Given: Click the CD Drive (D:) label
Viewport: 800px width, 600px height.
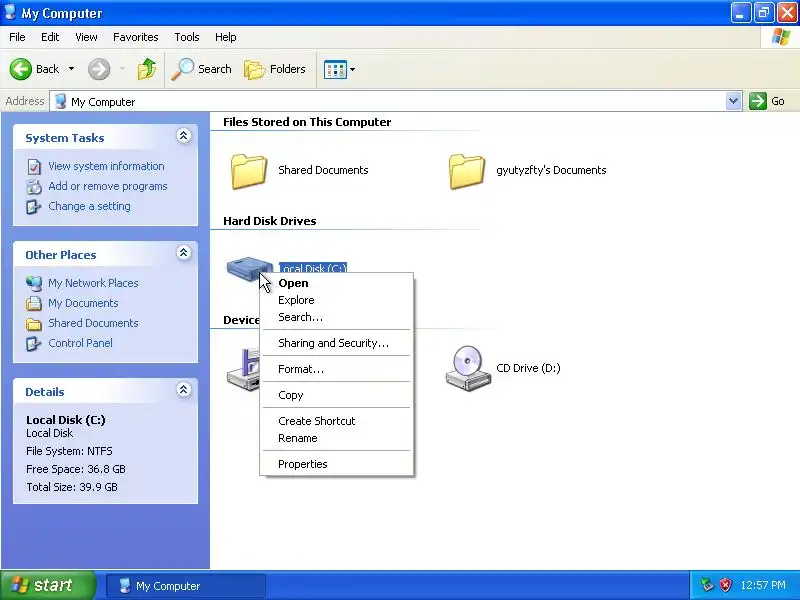Looking at the screenshot, I should click(528, 368).
